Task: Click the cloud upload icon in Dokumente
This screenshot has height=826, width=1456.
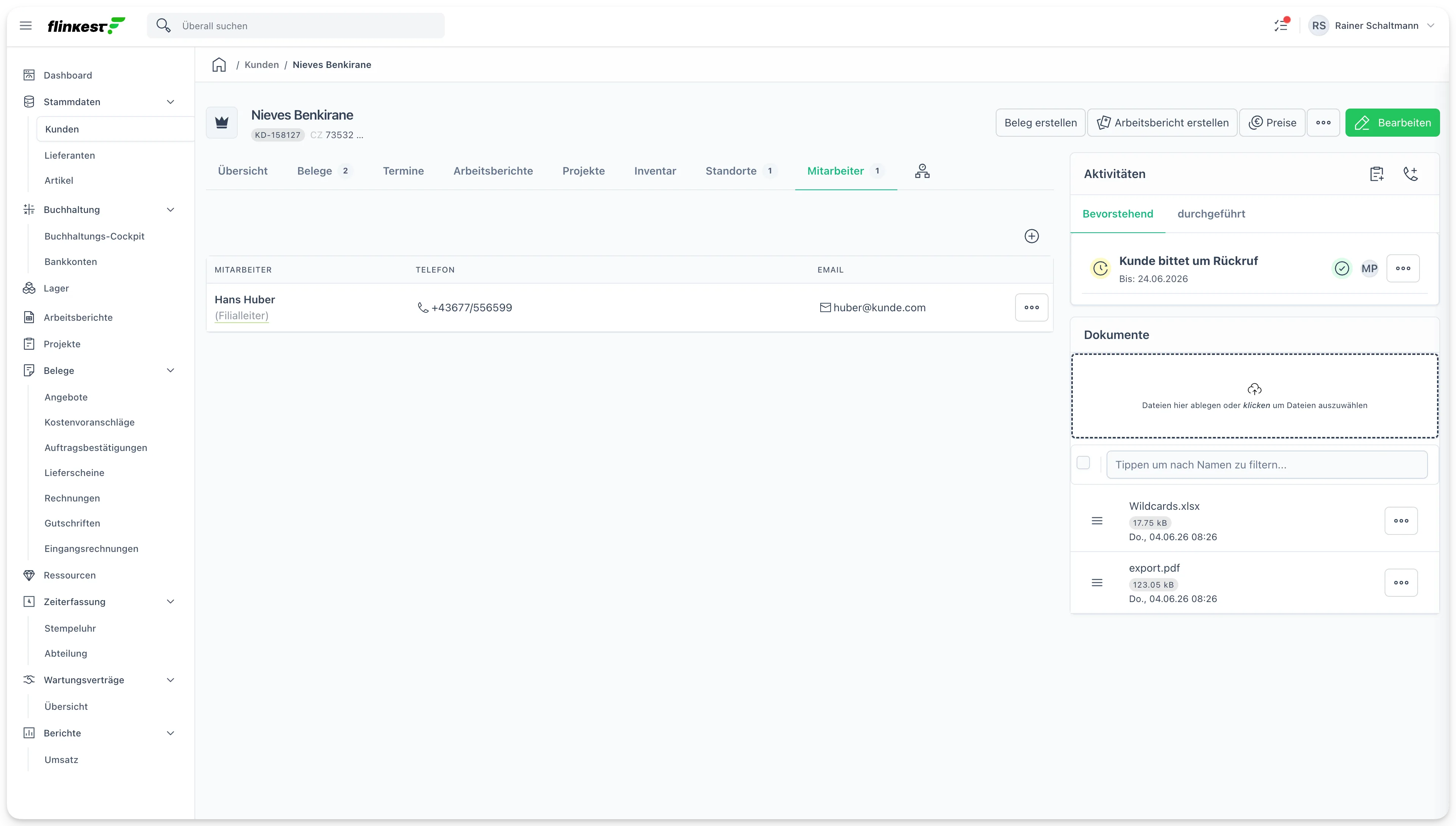Action: 1255,389
